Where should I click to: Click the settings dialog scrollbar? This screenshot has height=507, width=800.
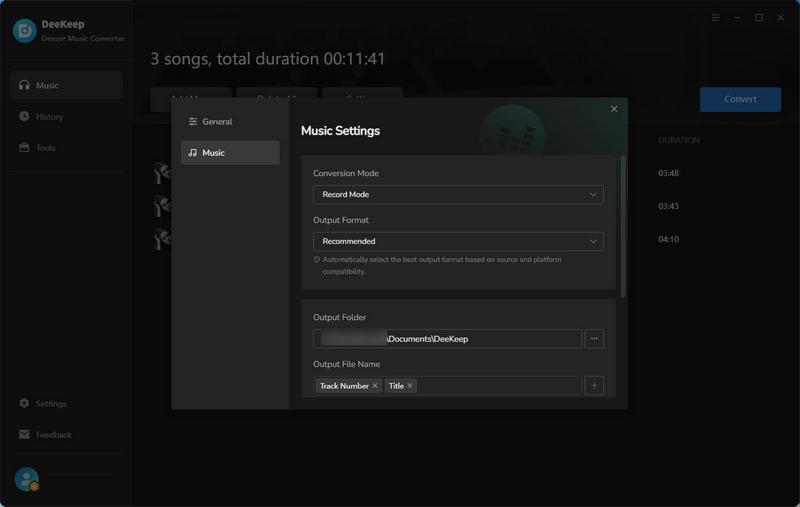pos(622,226)
